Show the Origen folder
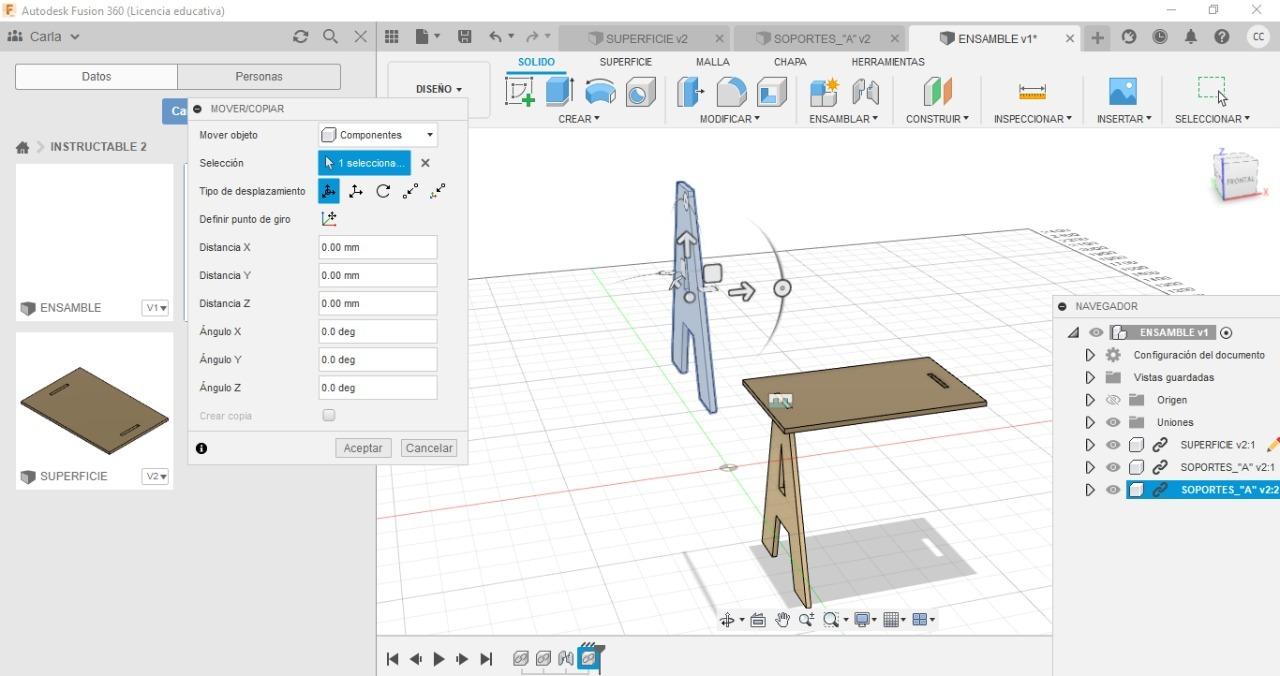This screenshot has height=676, width=1280. [x=1113, y=400]
